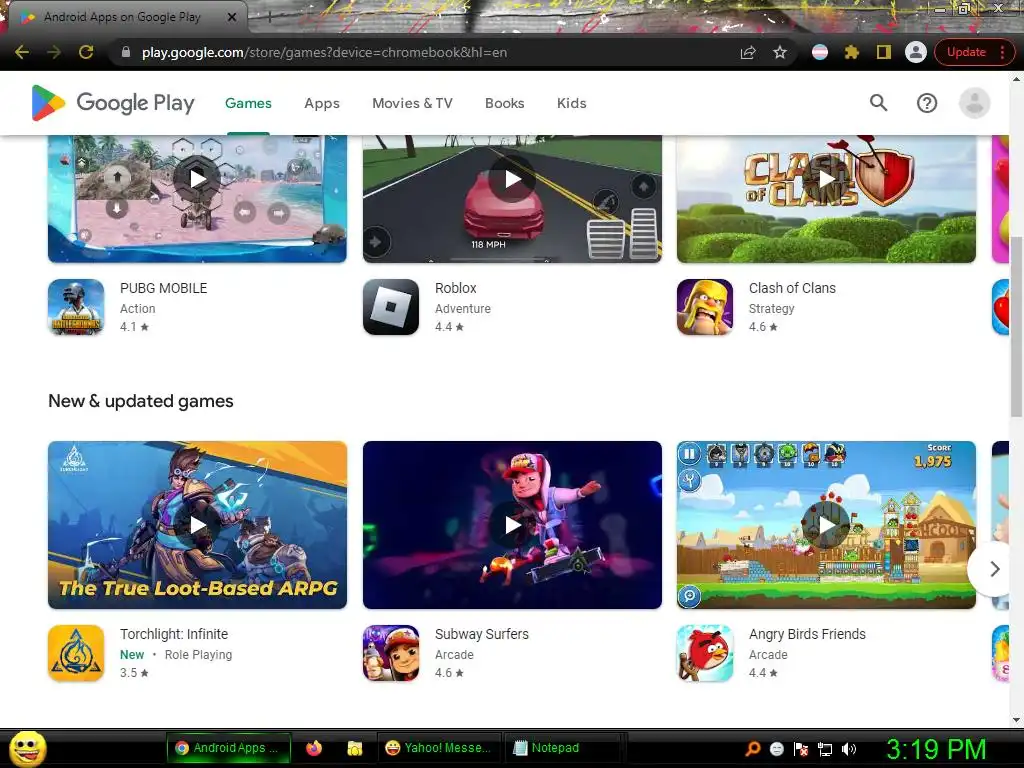Open the Clash of Clans title link
The width and height of the screenshot is (1024, 768).
pyautogui.click(x=792, y=288)
